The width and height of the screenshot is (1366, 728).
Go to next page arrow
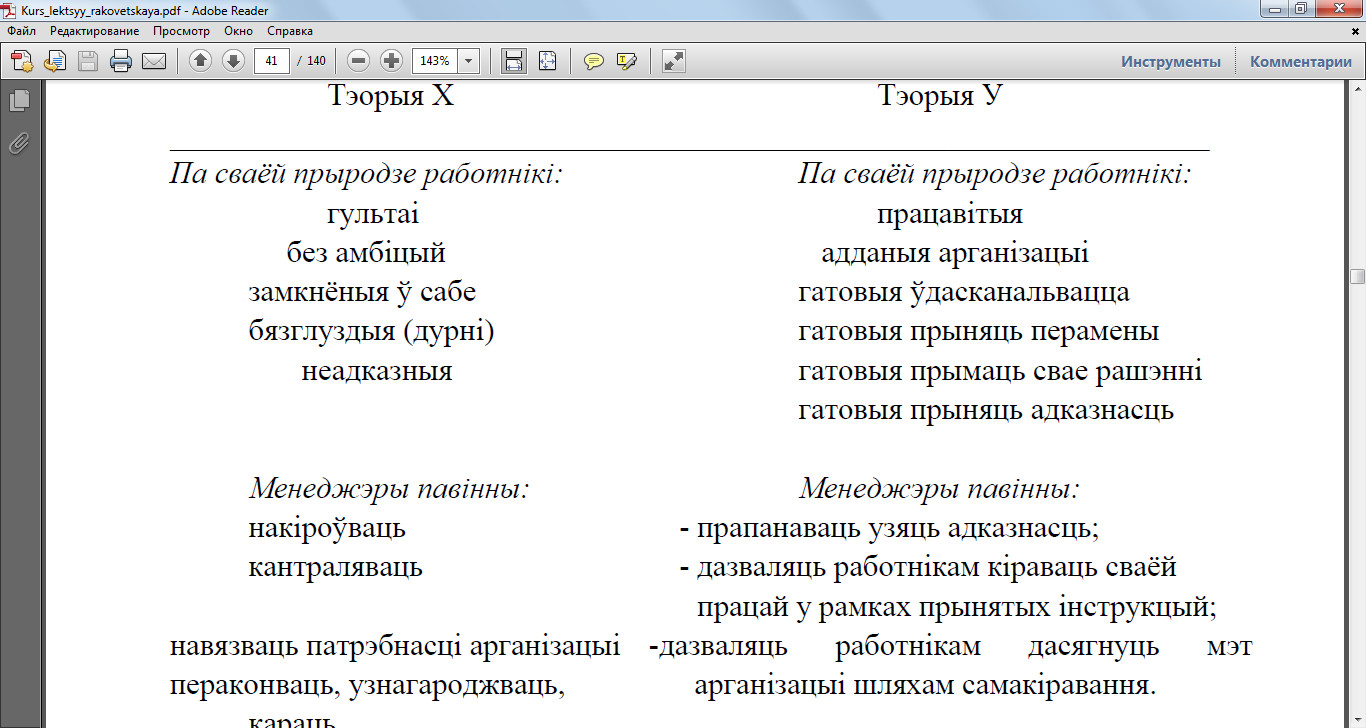[233, 61]
